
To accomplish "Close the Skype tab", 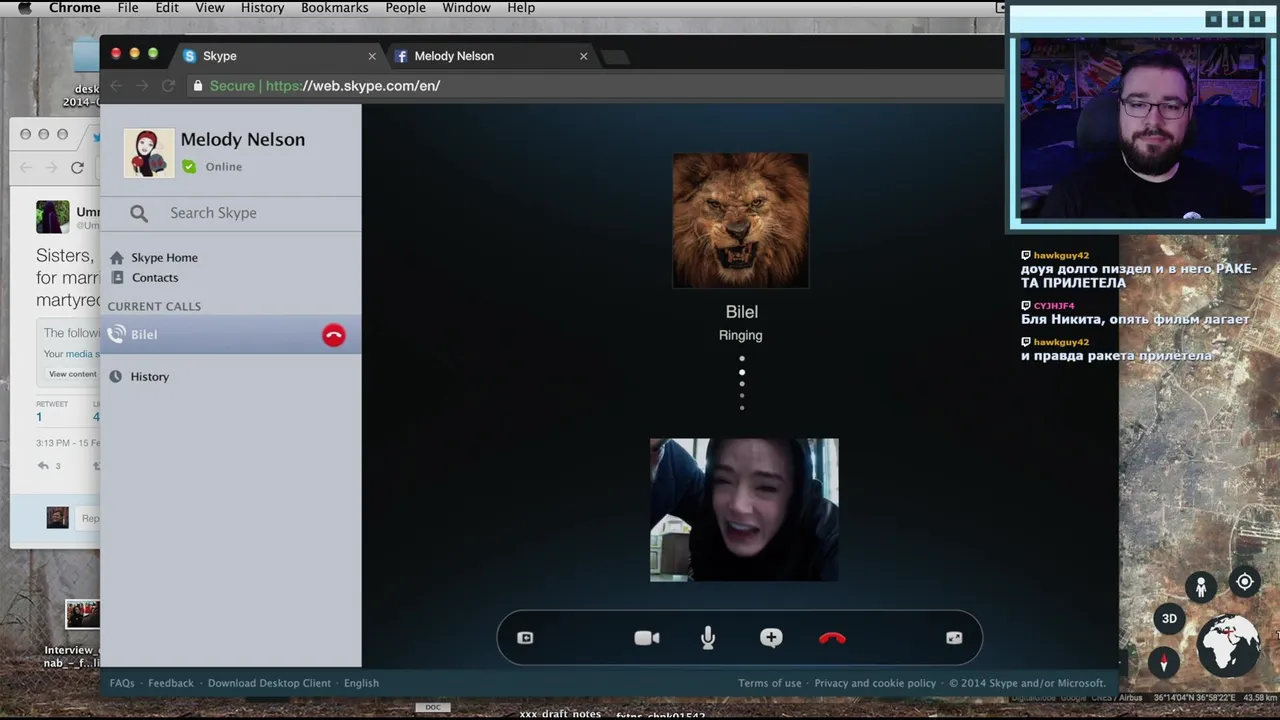I will 372,56.
